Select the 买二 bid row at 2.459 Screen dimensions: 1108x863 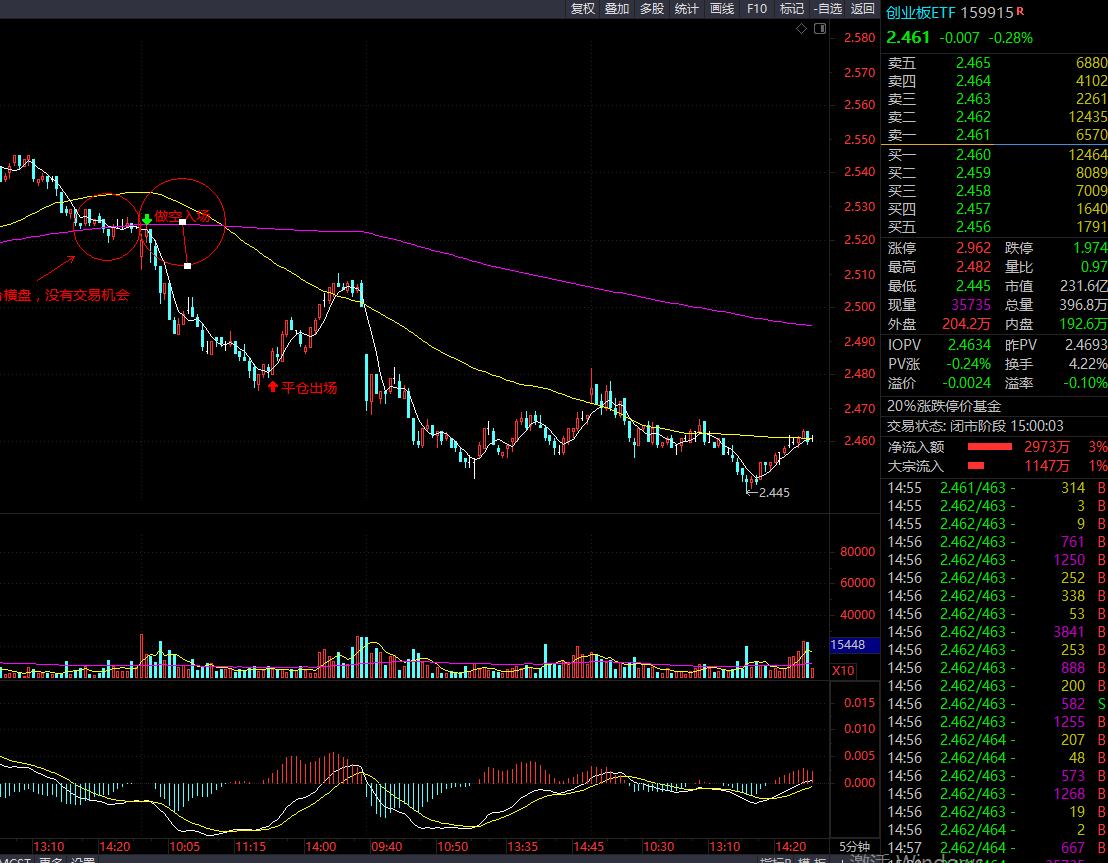point(996,172)
